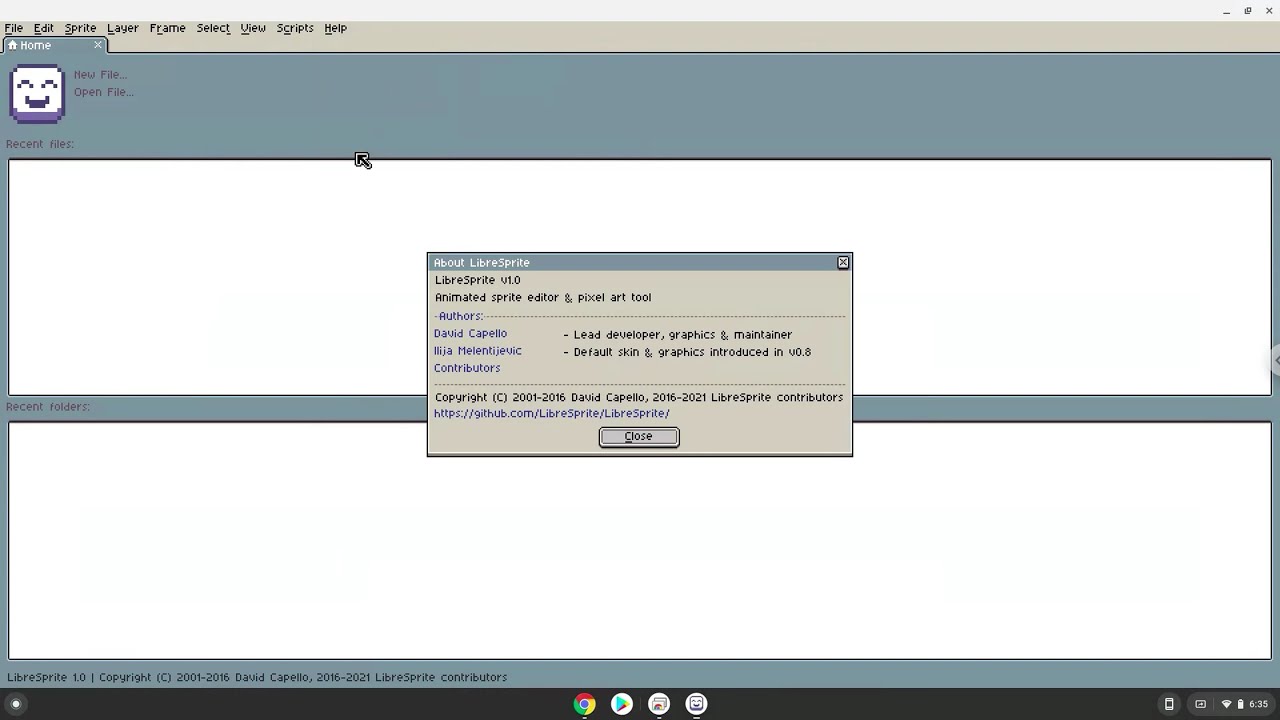The image size is (1280, 720).
Task: Open Google Chrome from the shelf
Action: click(584, 704)
